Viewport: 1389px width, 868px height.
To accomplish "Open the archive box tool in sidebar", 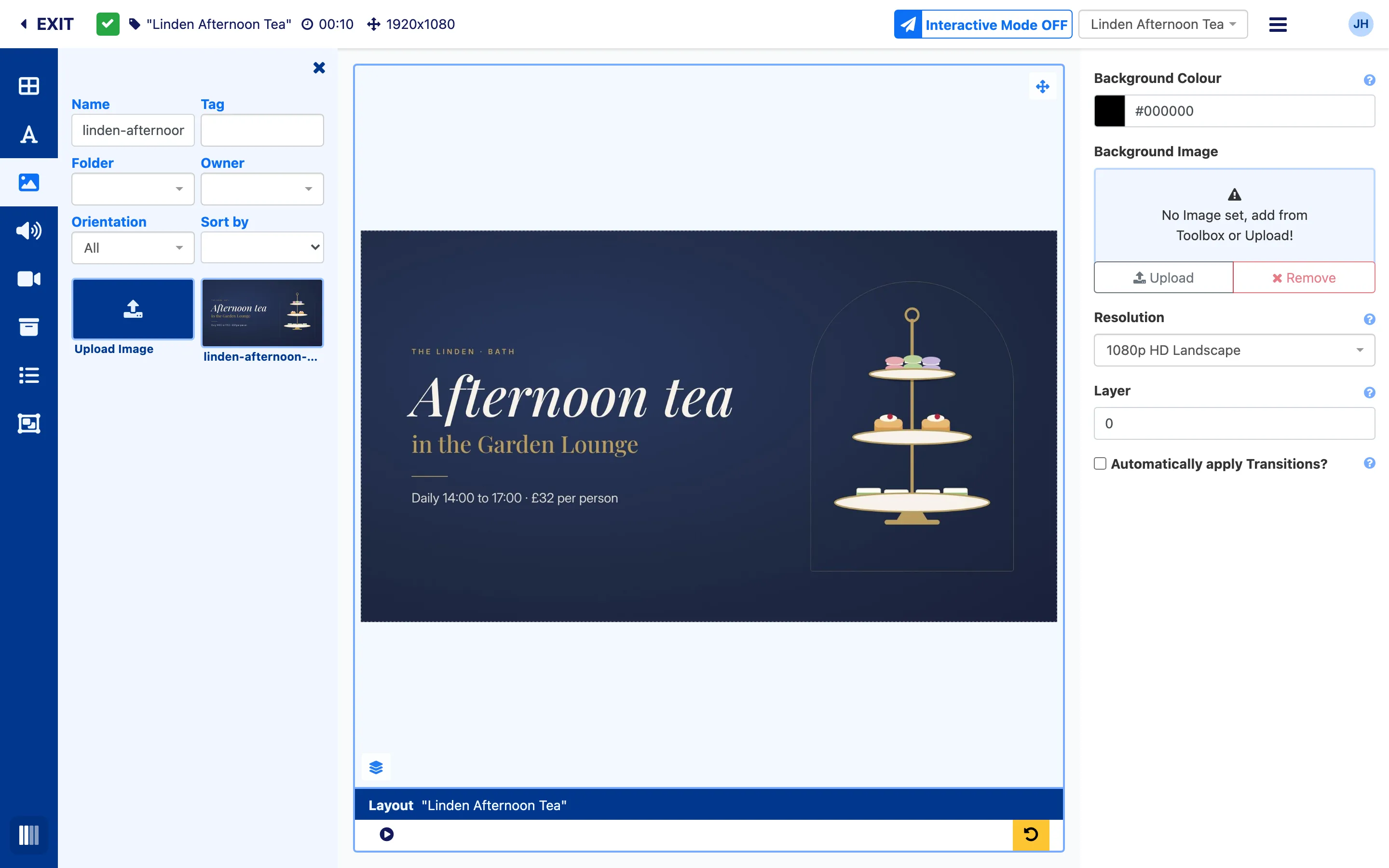I will coord(29,327).
